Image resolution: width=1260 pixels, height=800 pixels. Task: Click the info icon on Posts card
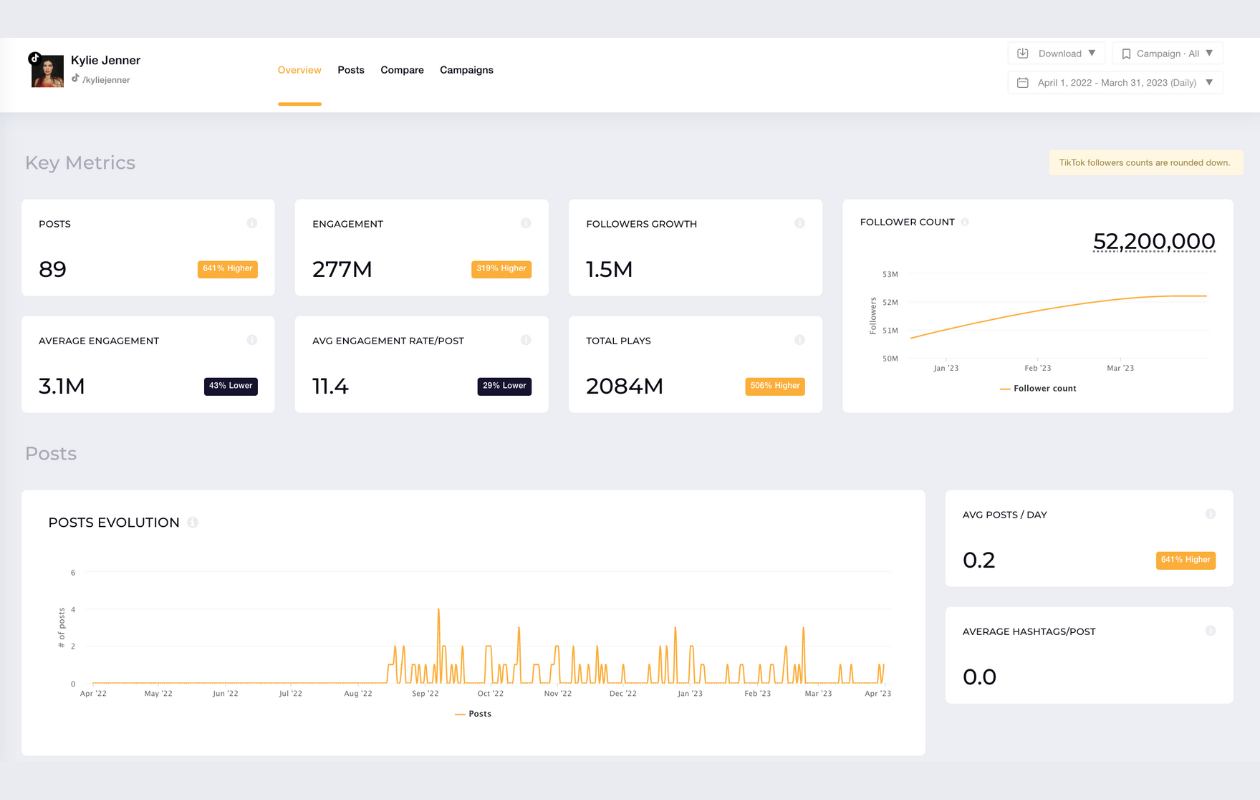pyautogui.click(x=251, y=223)
